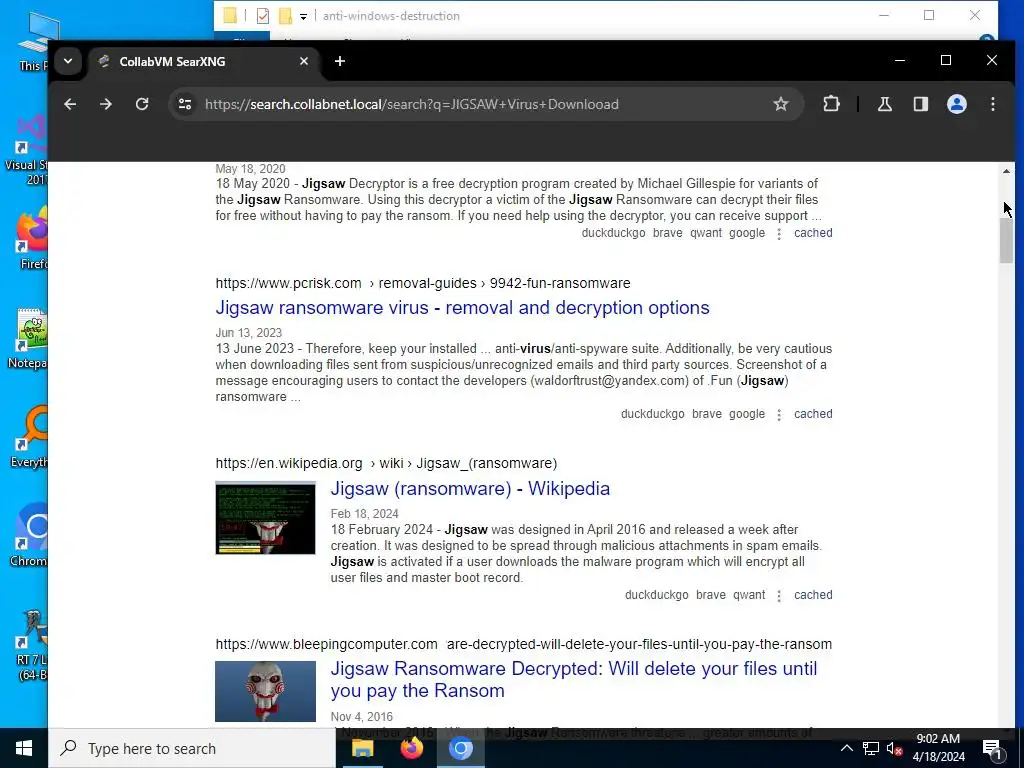Image resolution: width=1024 pixels, height=768 pixels.
Task: Open Chrome Labs flask icon
Action: pos(884,104)
